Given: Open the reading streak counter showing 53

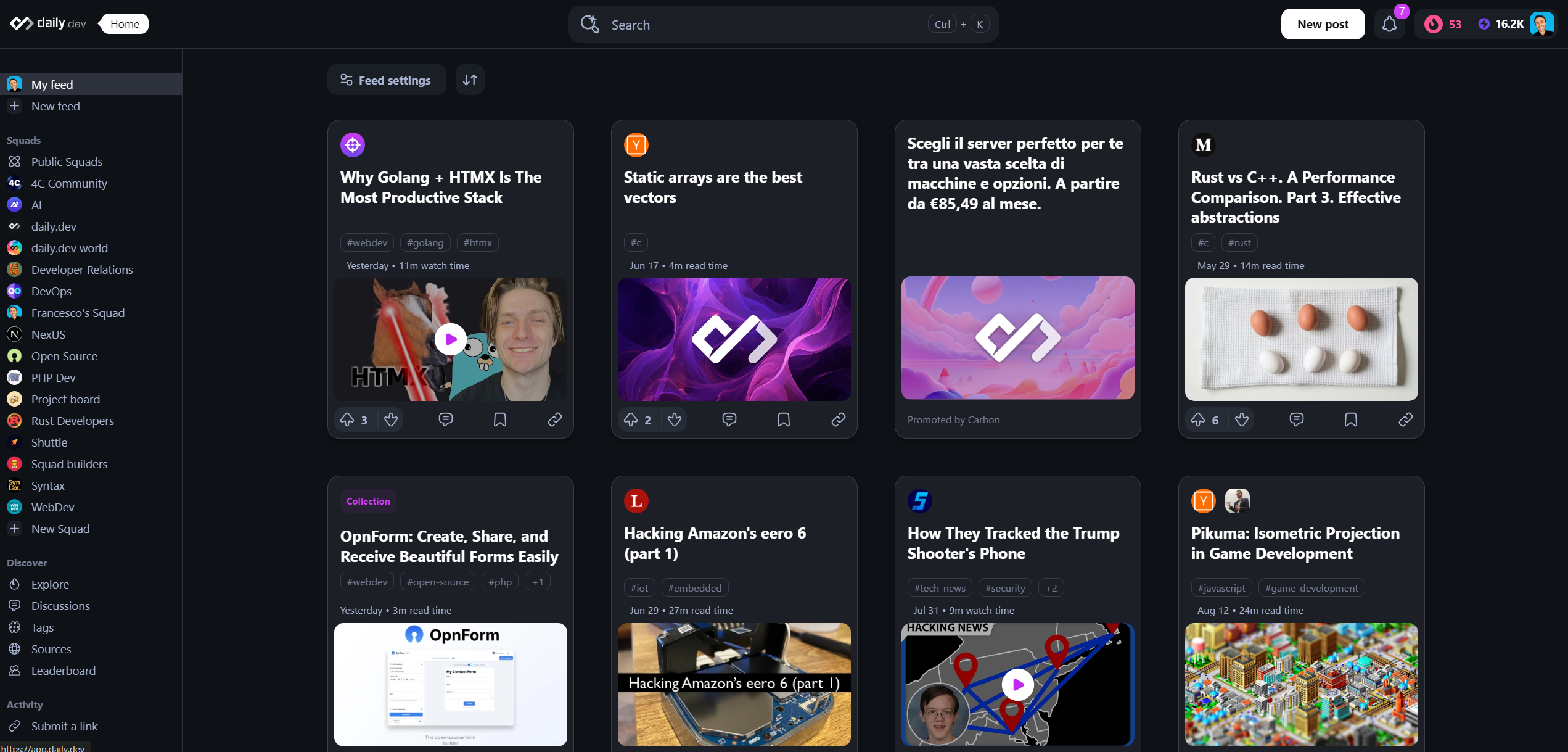Looking at the screenshot, I should 1443,24.
